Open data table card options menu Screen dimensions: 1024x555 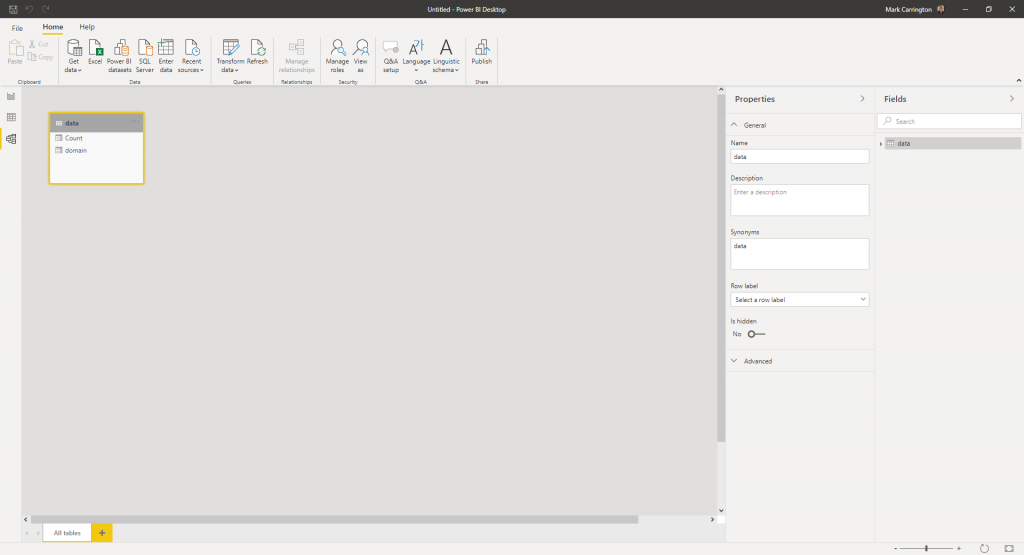pyautogui.click(x=135, y=121)
